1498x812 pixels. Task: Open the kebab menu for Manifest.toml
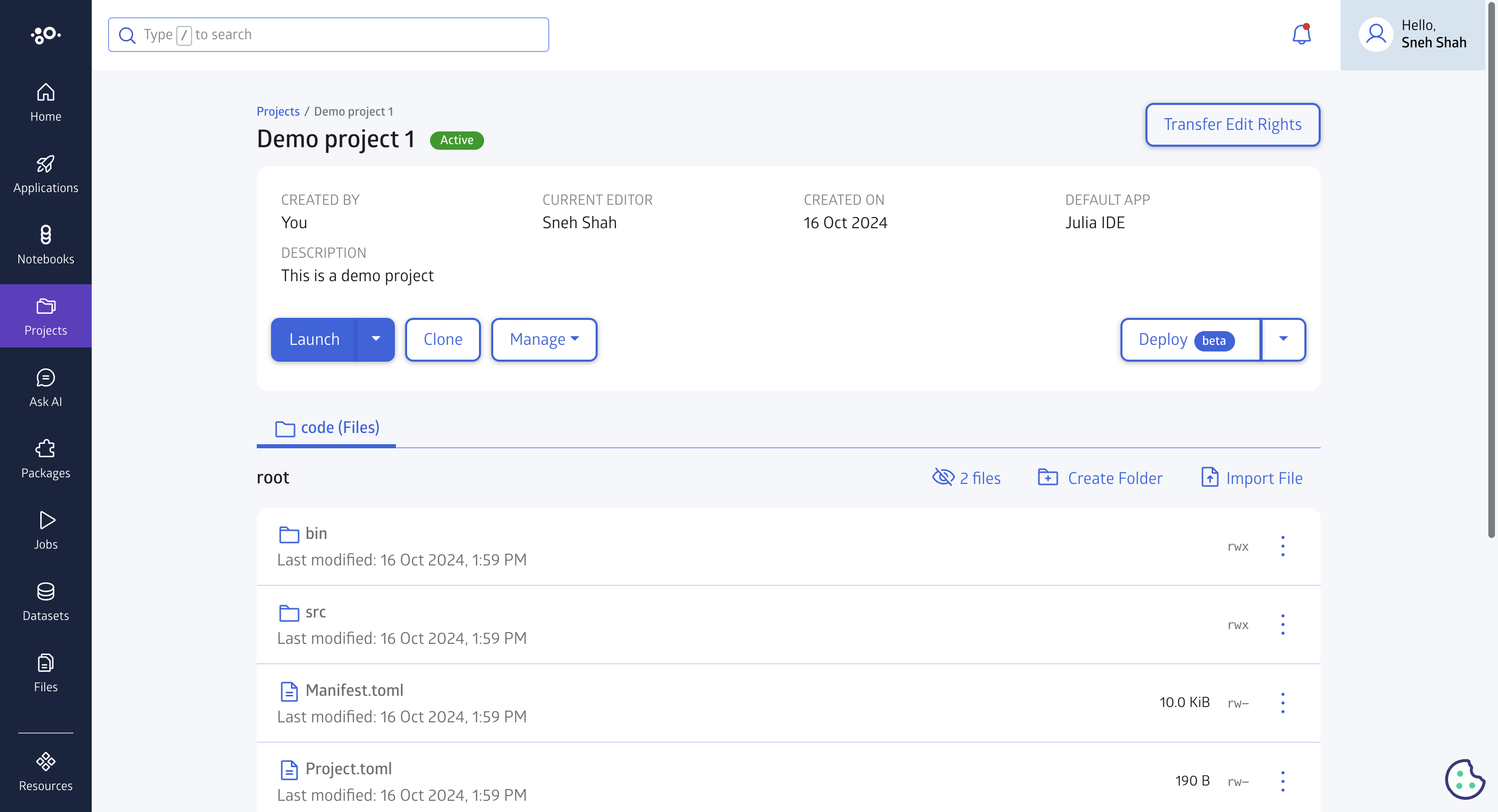1283,702
